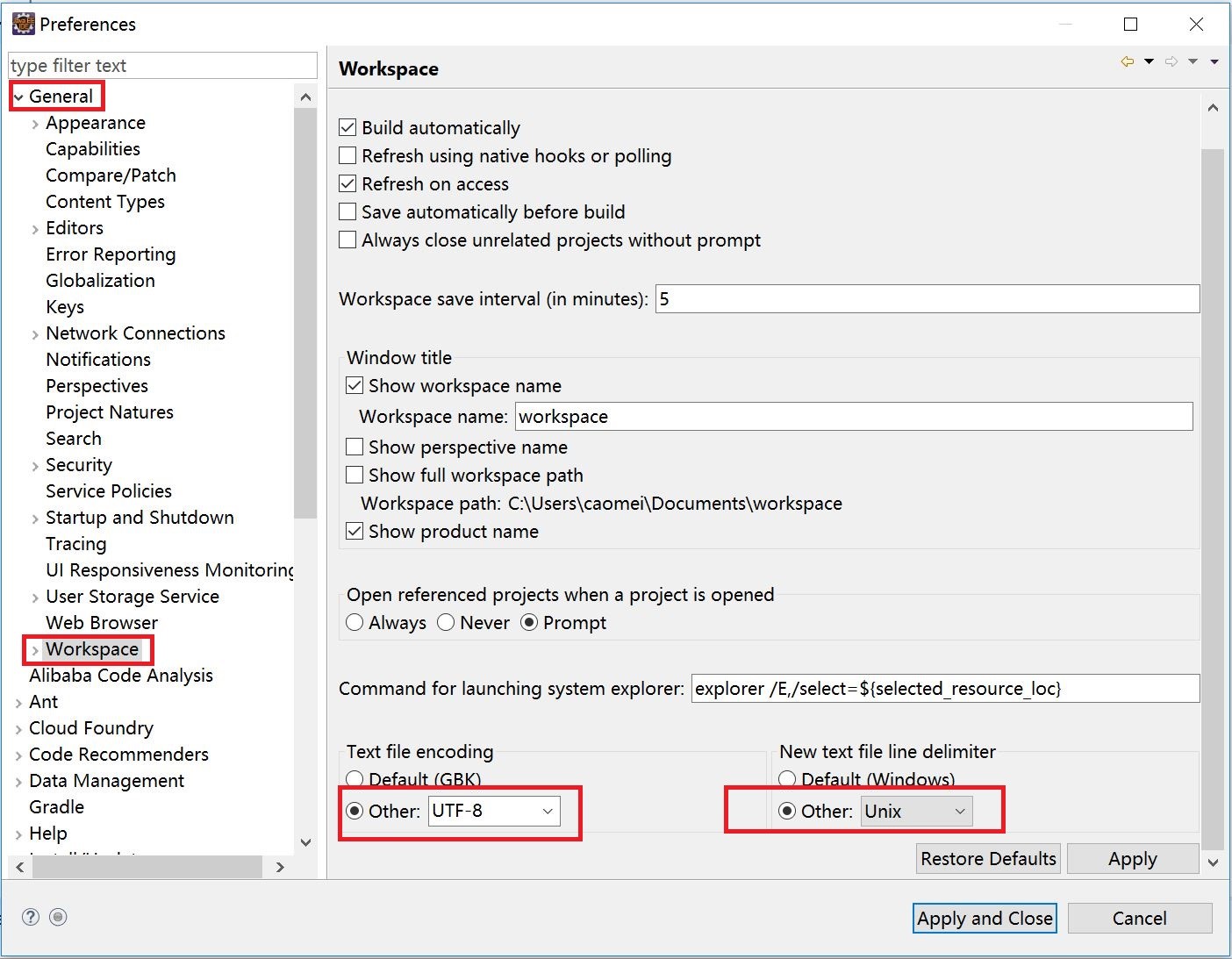Open the Unix line delimiter dropdown
The width and height of the screenshot is (1232, 959).
click(959, 812)
